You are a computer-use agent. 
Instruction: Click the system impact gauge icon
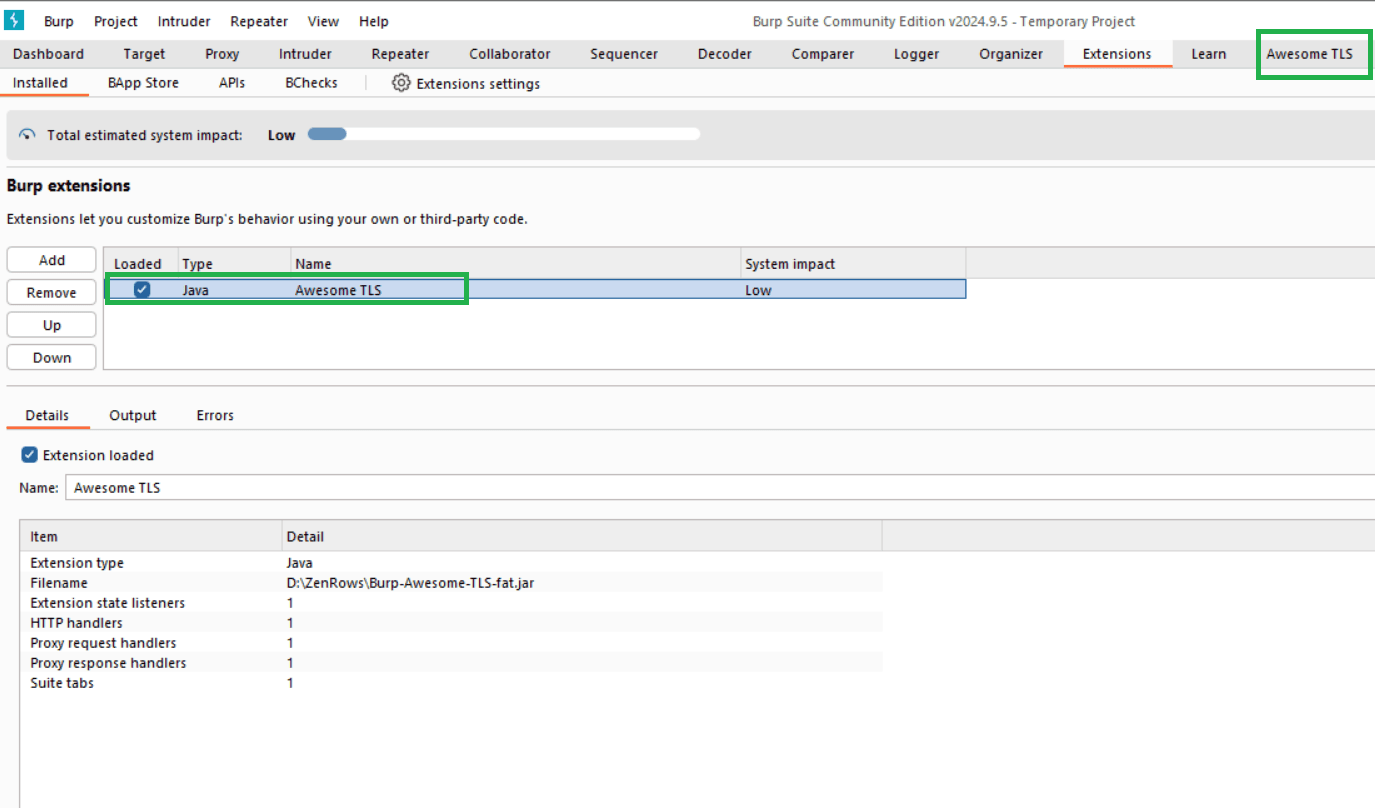click(27, 135)
